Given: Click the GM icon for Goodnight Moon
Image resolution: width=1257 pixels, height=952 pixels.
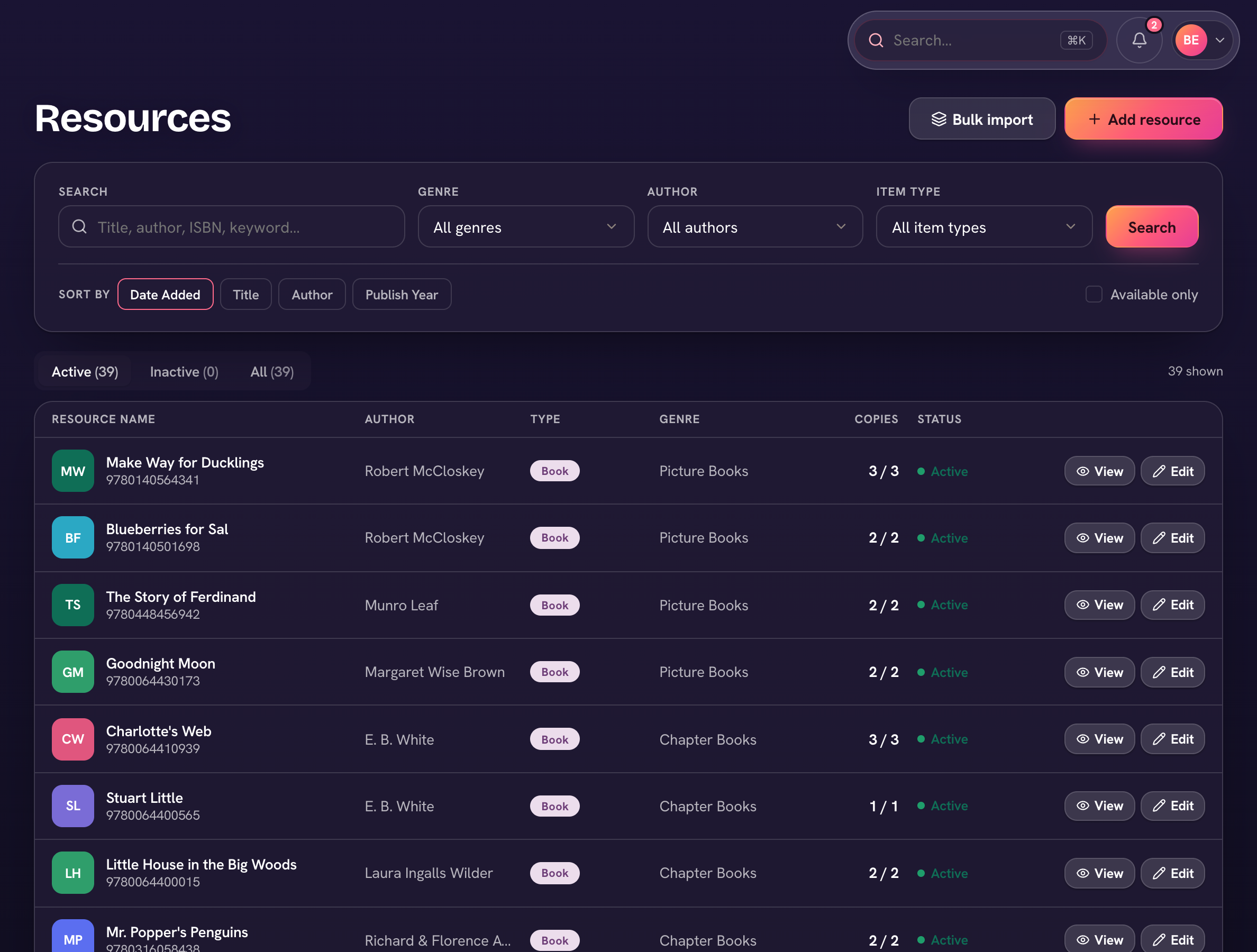Looking at the screenshot, I should [x=72, y=672].
